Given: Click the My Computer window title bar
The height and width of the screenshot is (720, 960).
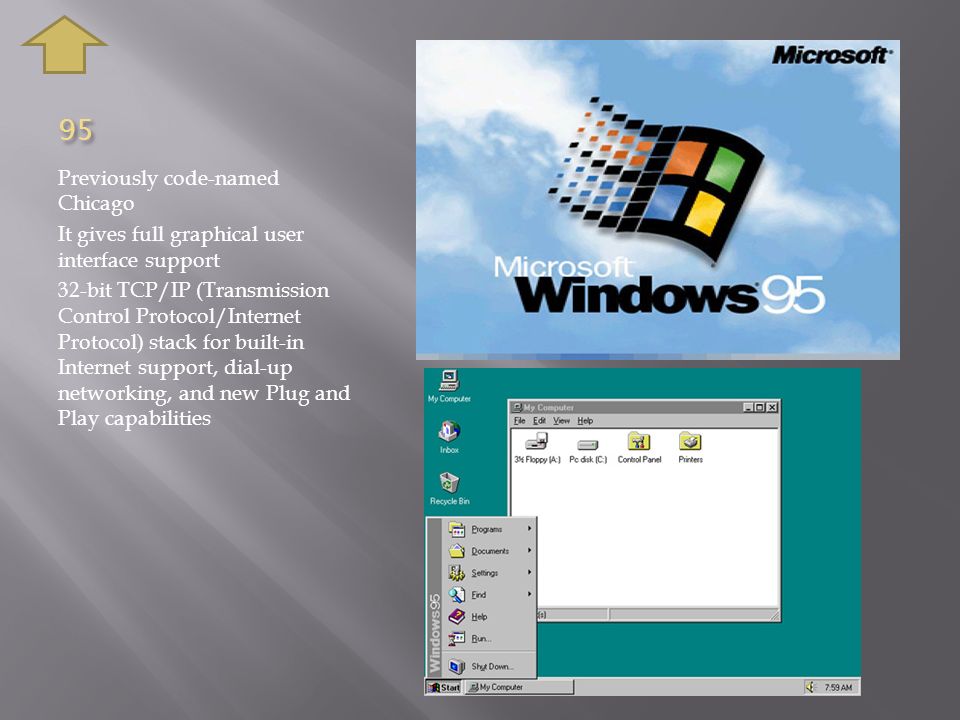Looking at the screenshot, I should [644, 407].
